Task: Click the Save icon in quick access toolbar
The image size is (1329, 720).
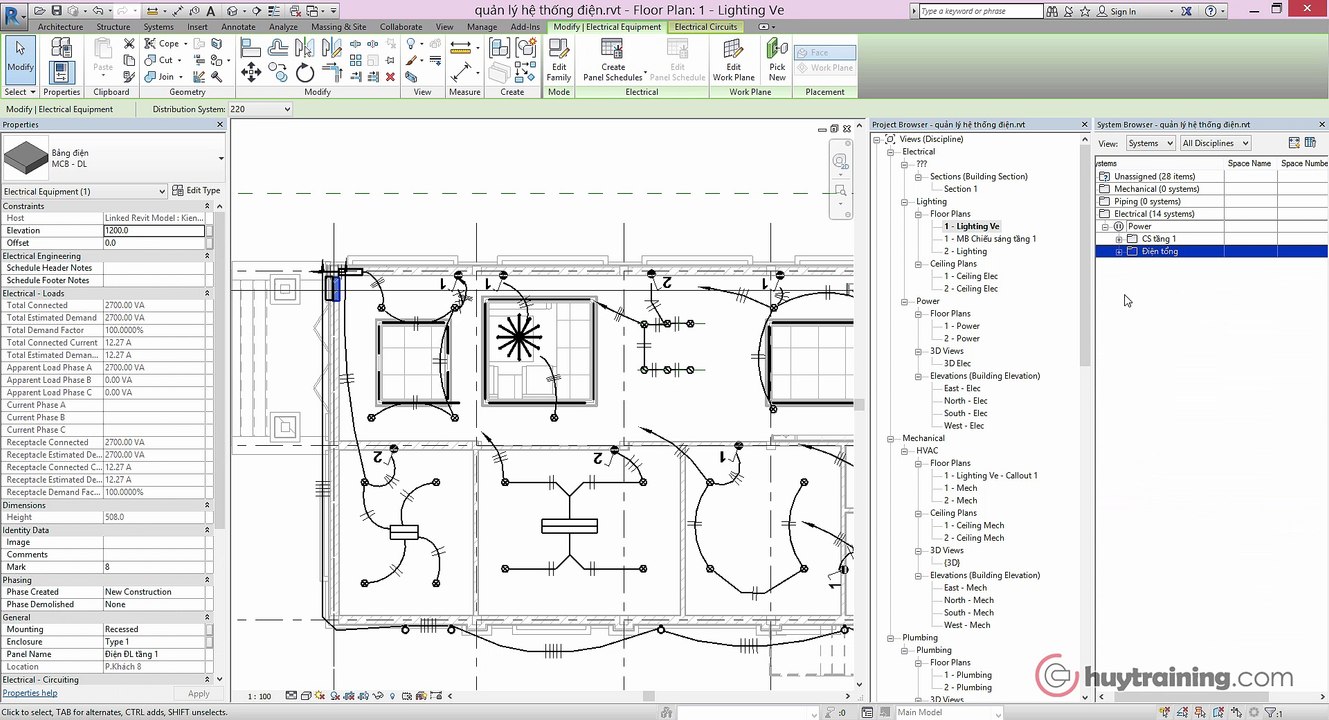Action: point(57,11)
